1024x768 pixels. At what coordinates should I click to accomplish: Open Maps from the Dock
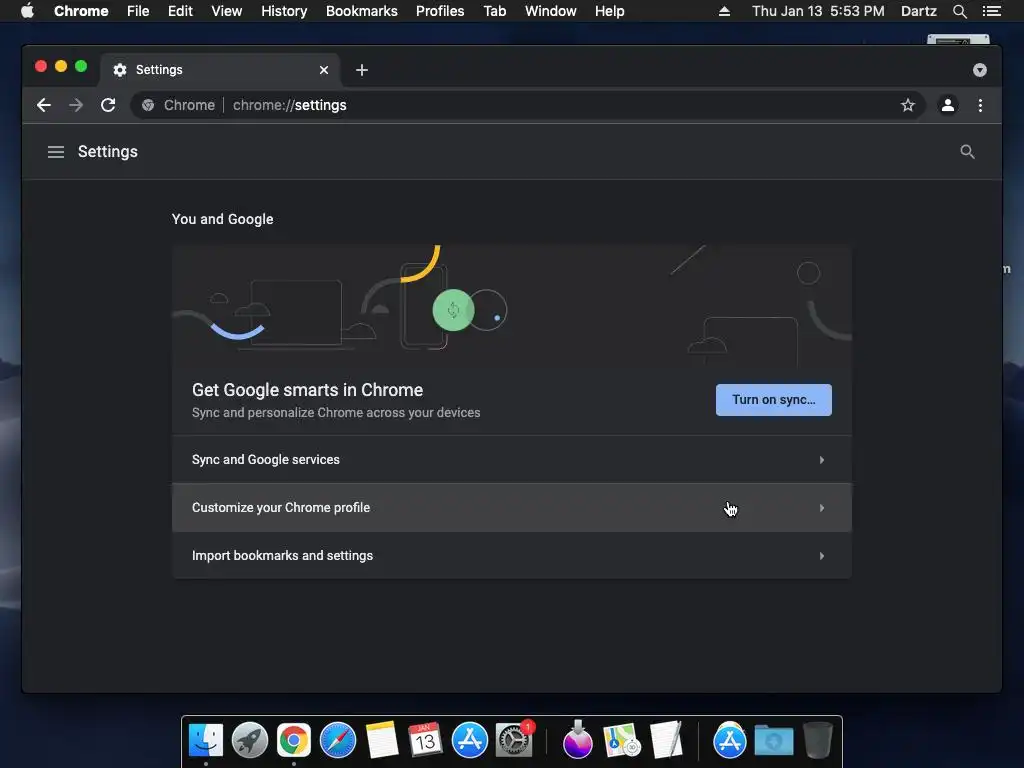[x=622, y=741]
